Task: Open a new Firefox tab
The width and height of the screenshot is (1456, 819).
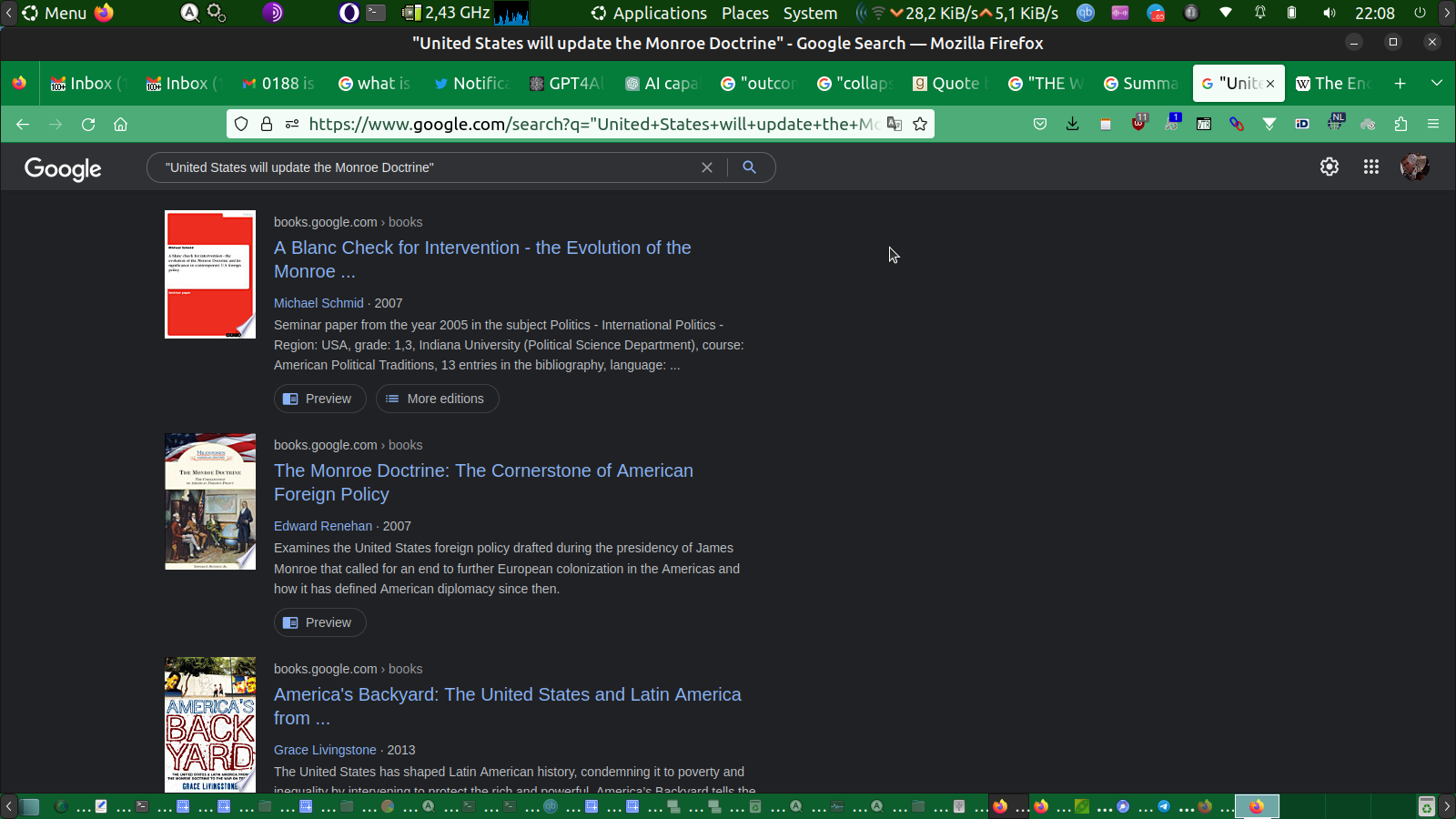Action: [1400, 84]
